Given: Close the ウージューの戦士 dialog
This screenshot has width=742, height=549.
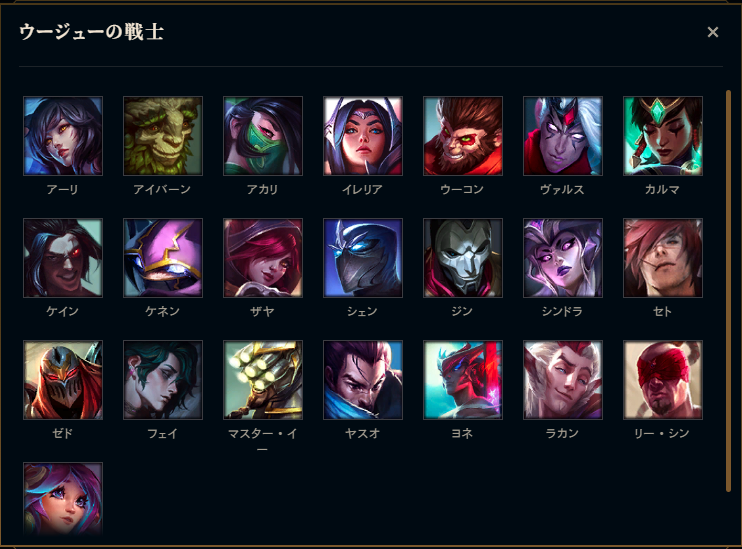Looking at the screenshot, I should [713, 32].
